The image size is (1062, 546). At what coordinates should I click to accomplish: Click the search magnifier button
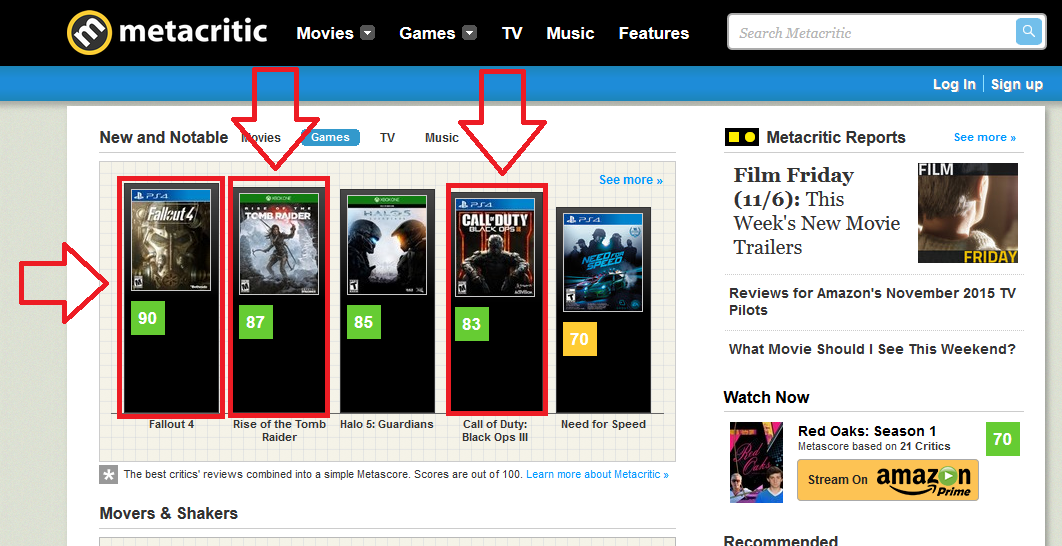point(1028,32)
